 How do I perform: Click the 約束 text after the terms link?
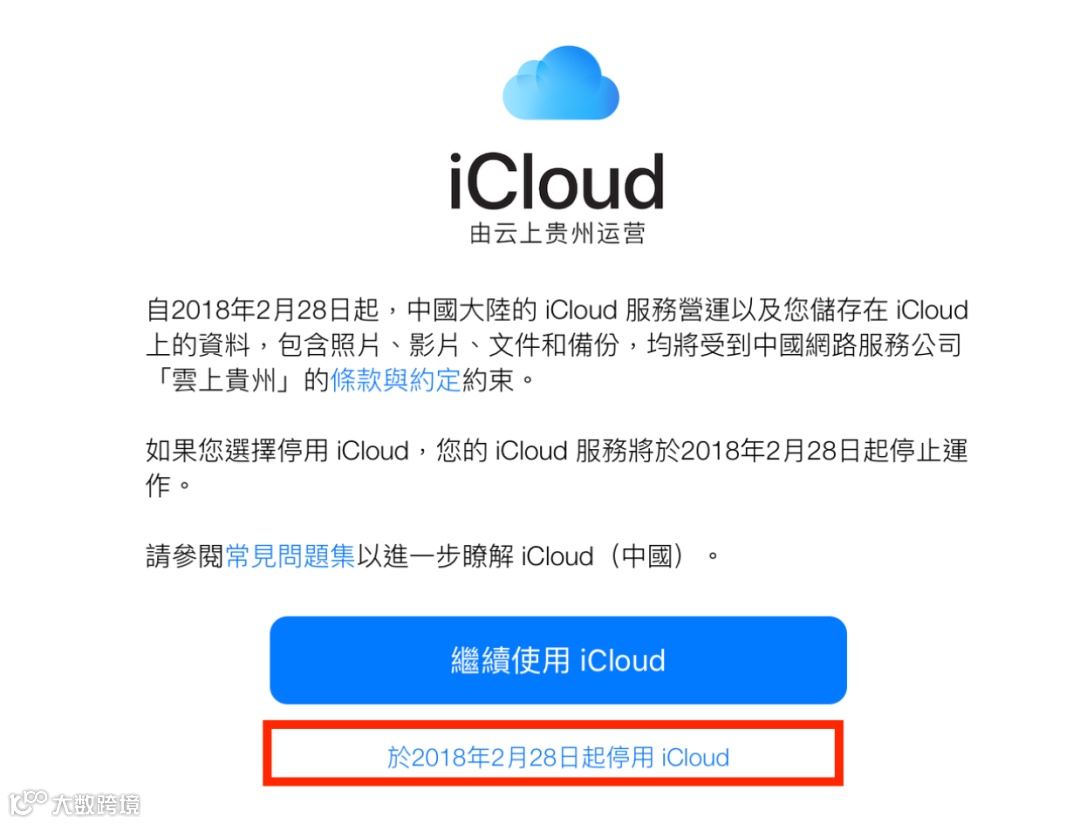488,380
